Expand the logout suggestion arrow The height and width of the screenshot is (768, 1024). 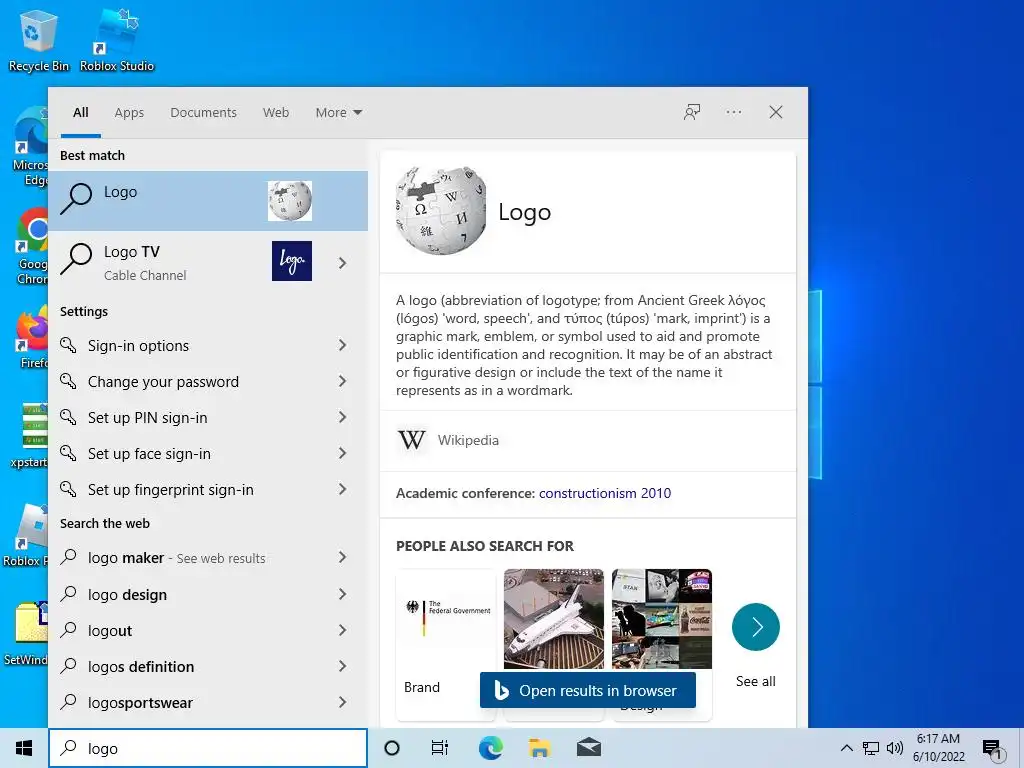point(343,630)
